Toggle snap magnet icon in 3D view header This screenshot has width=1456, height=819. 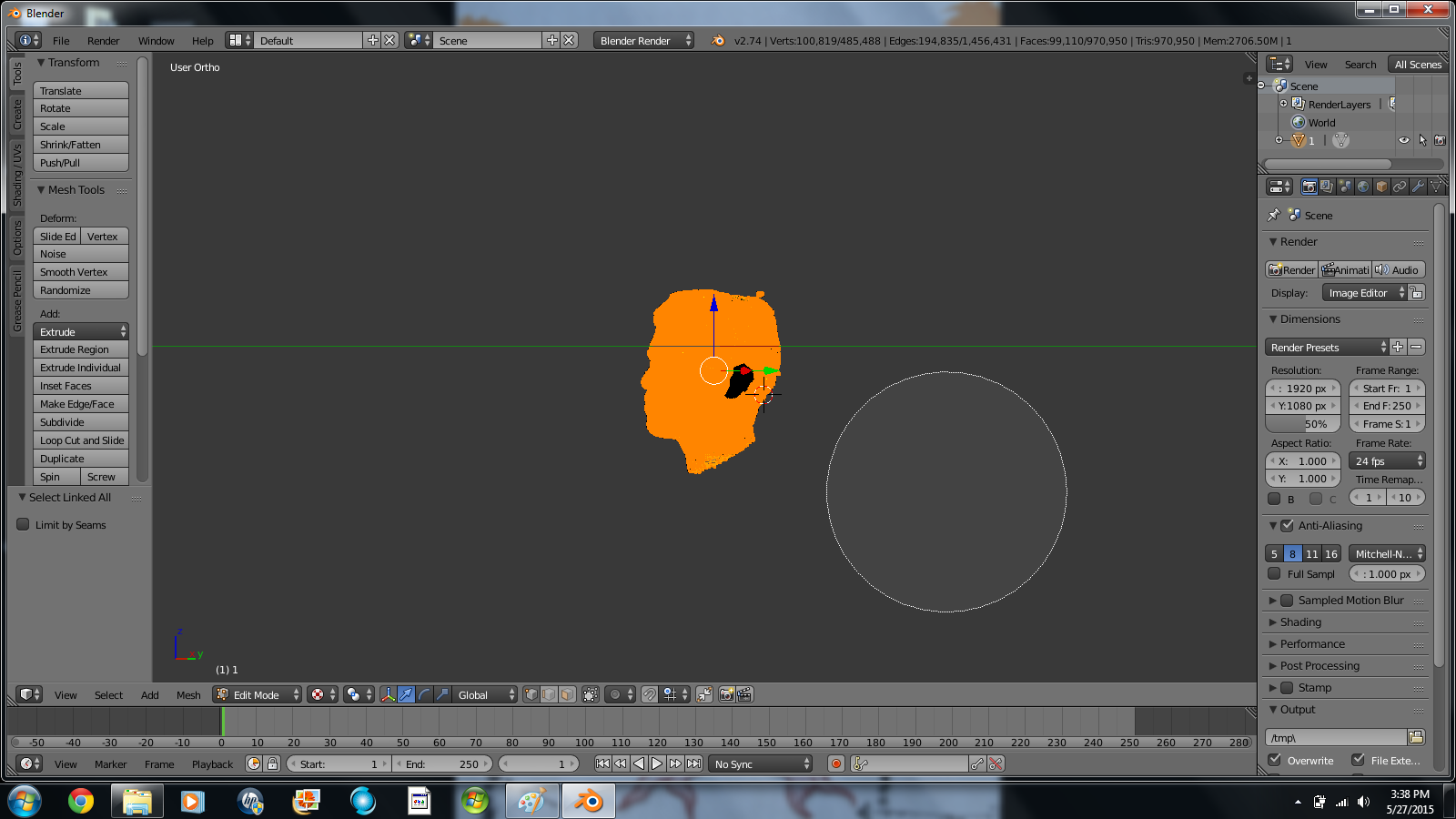tap(649, 694)
